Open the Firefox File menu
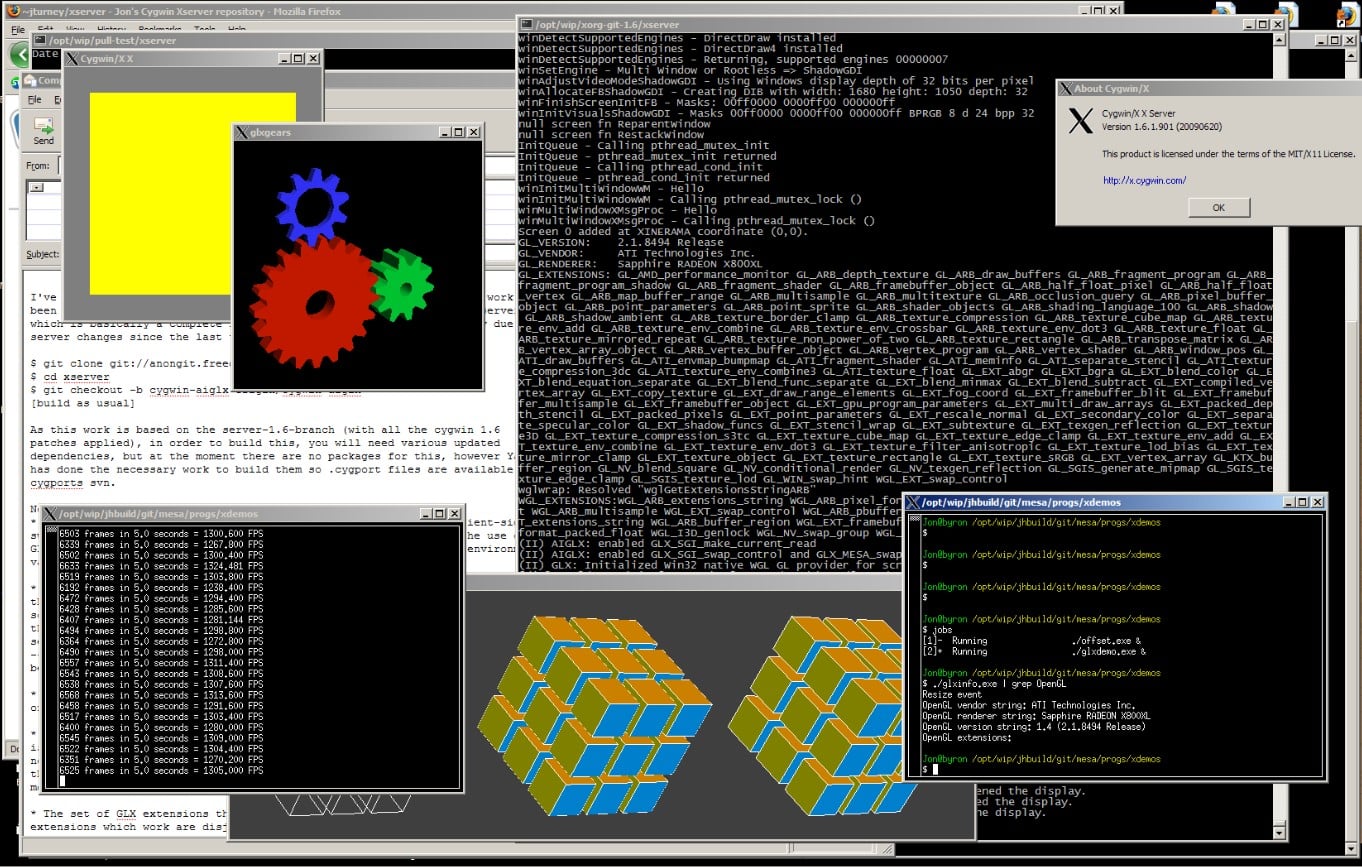Image resolution: width=1362 pixels, height=867 pixels. (18, 29)
